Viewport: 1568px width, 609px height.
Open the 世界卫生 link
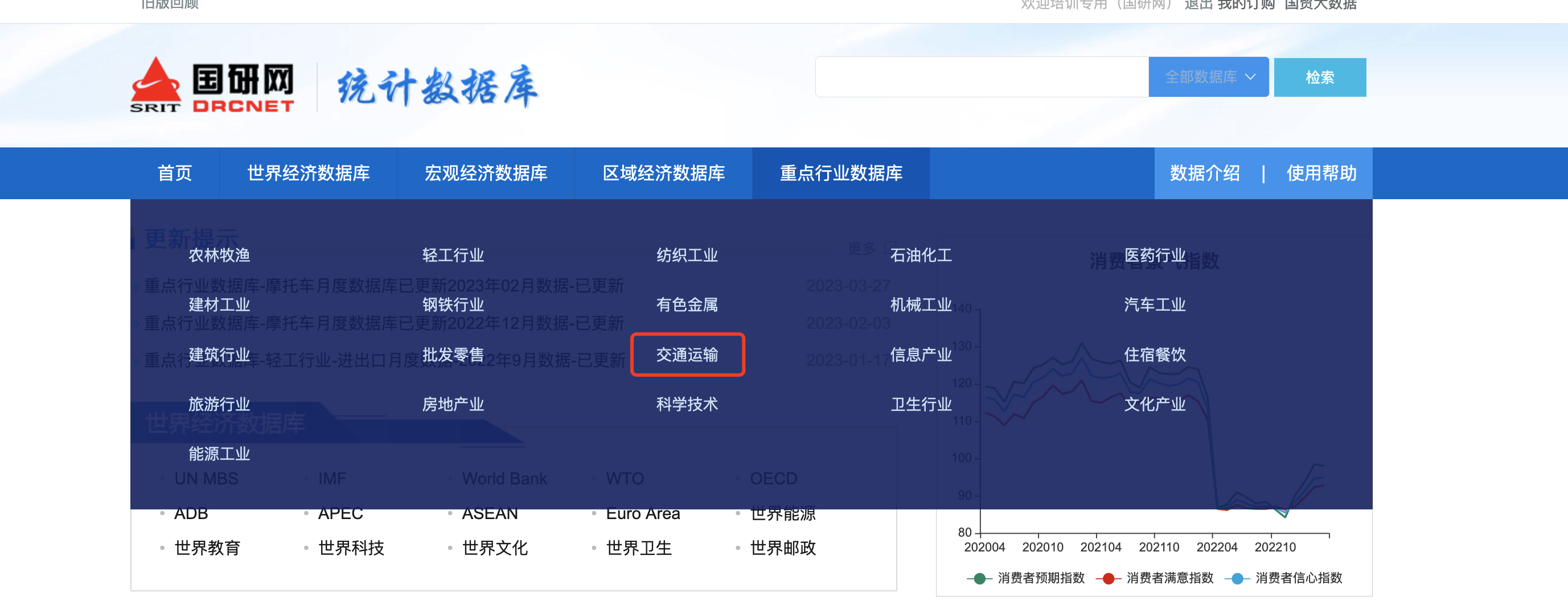638,548
